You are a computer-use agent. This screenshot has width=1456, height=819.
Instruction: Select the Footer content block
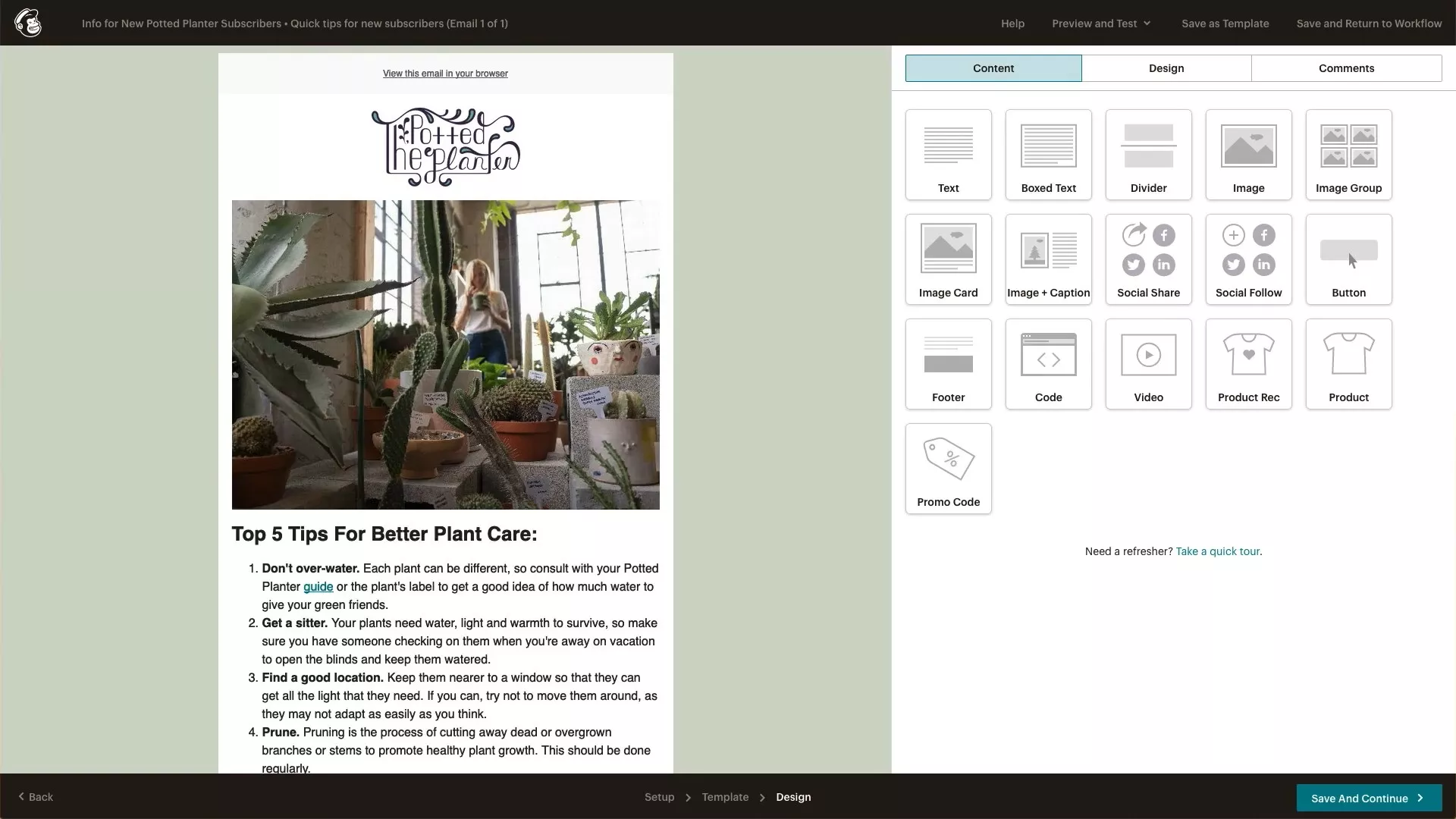tap(948, 364)
